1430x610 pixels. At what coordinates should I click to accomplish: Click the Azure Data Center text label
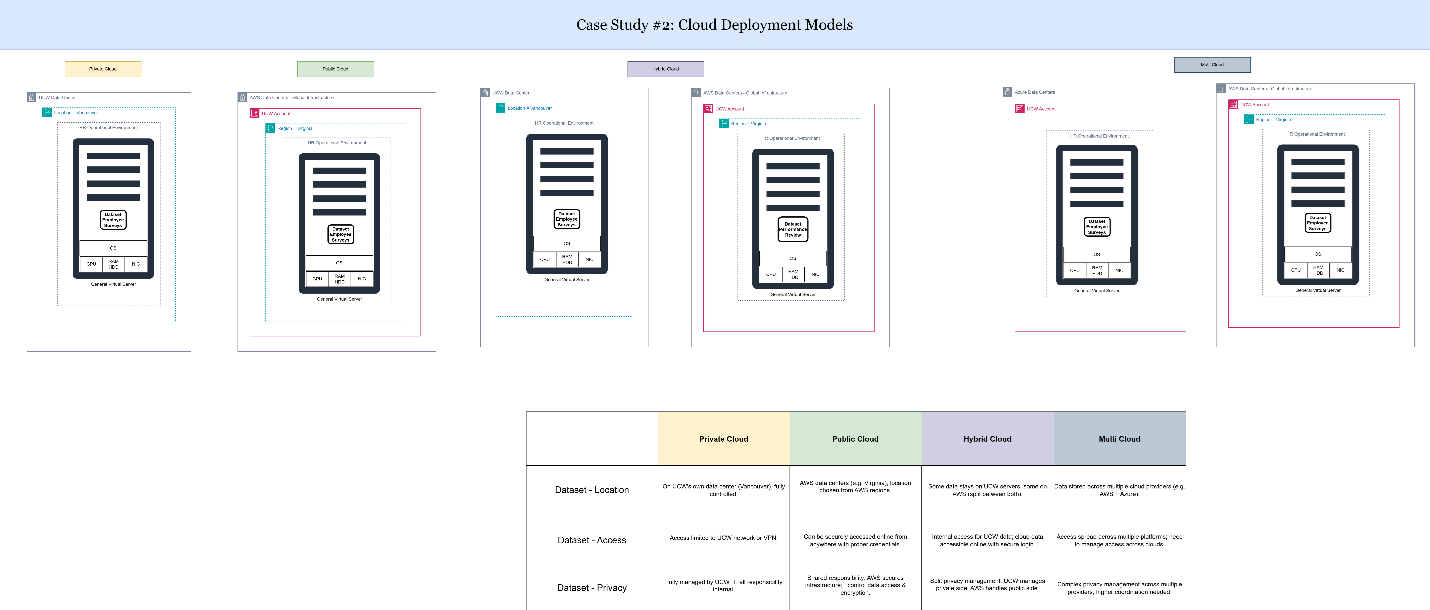click(x=1034, y=92)
